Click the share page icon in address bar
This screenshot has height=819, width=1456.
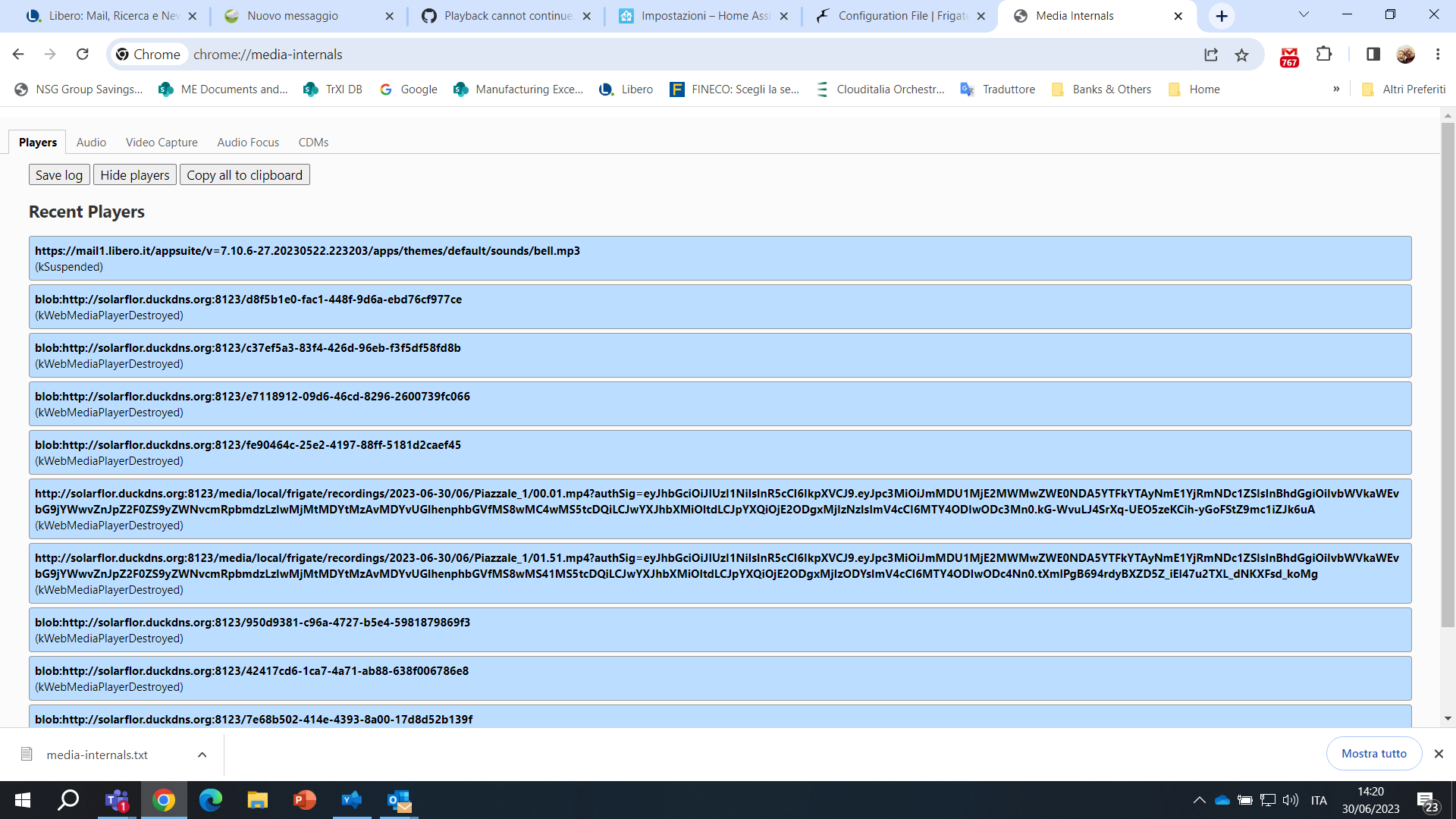click(1211, 54)
